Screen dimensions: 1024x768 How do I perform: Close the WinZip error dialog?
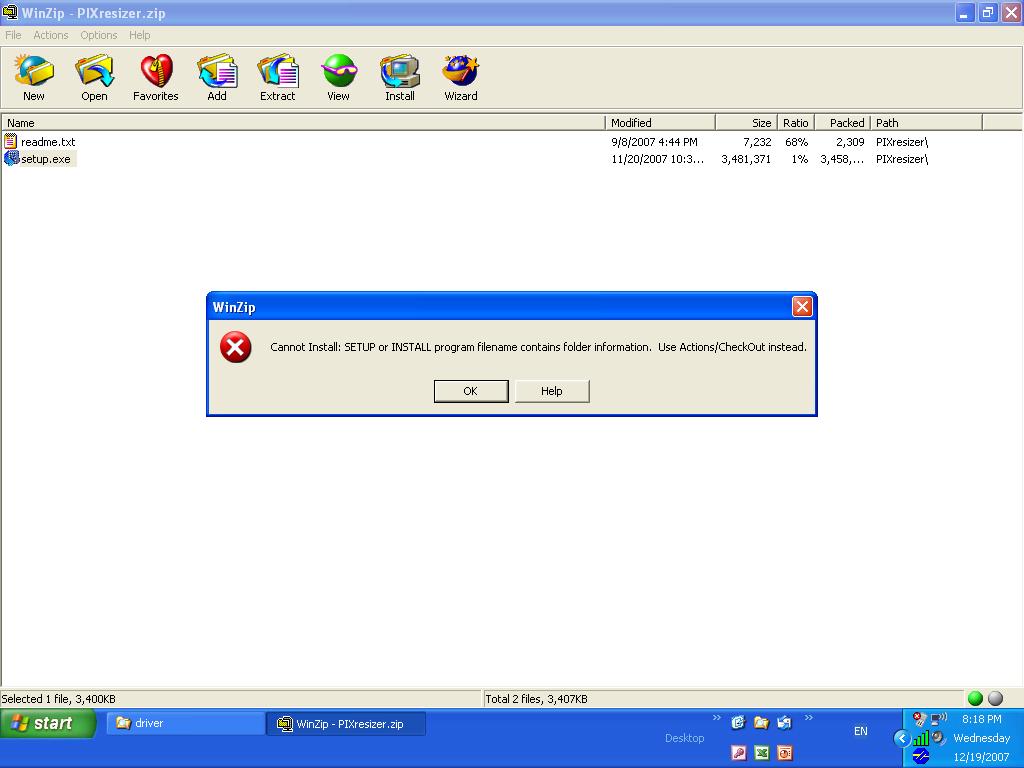pos(802,307)
